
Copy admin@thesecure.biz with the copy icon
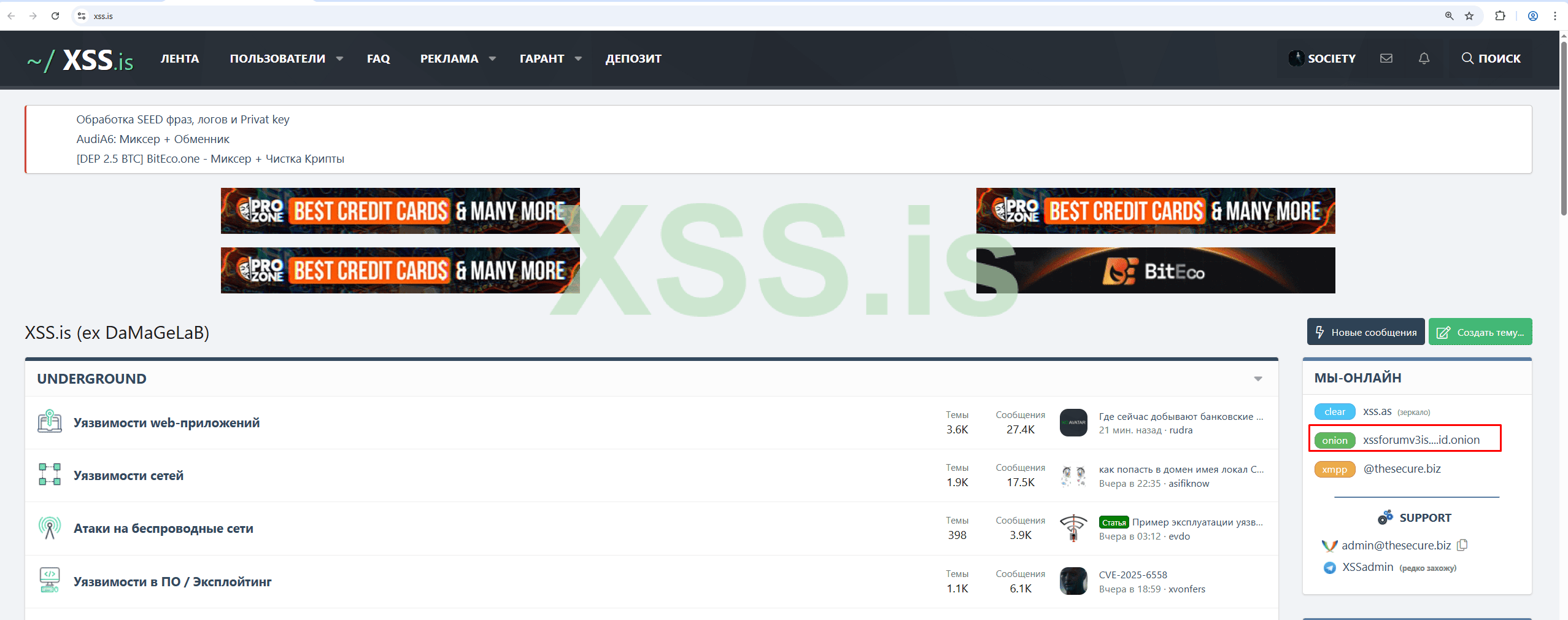[1462, 545]
